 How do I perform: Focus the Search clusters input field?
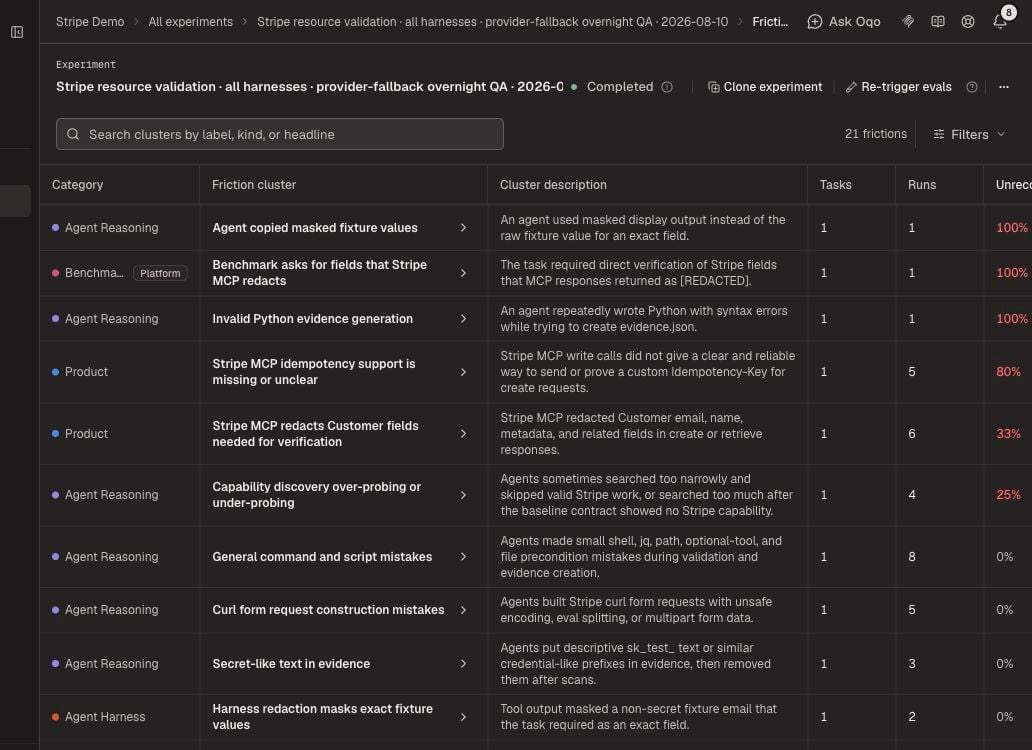(280, 134)
